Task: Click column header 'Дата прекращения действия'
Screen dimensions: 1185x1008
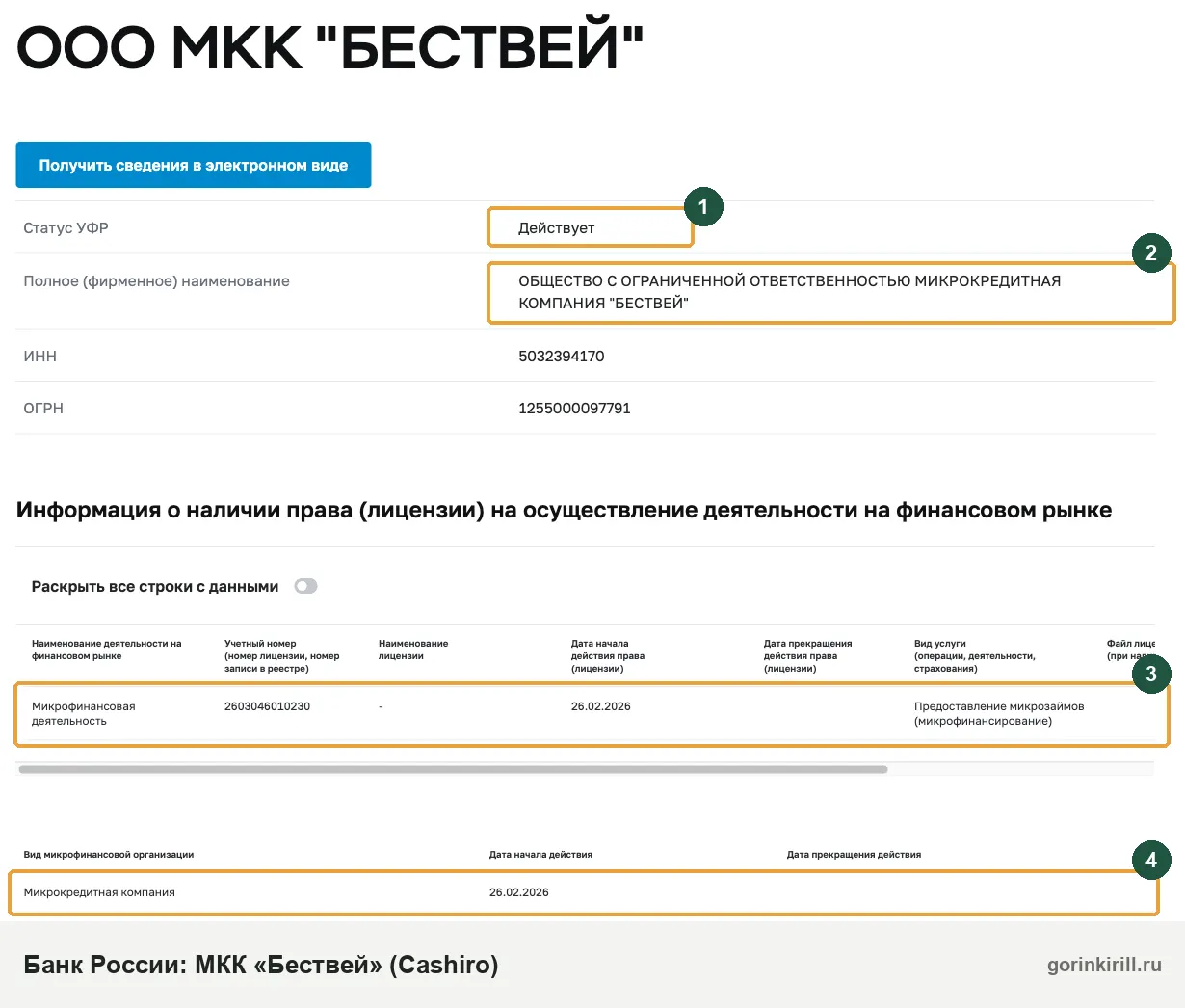Action: (854, 855)
